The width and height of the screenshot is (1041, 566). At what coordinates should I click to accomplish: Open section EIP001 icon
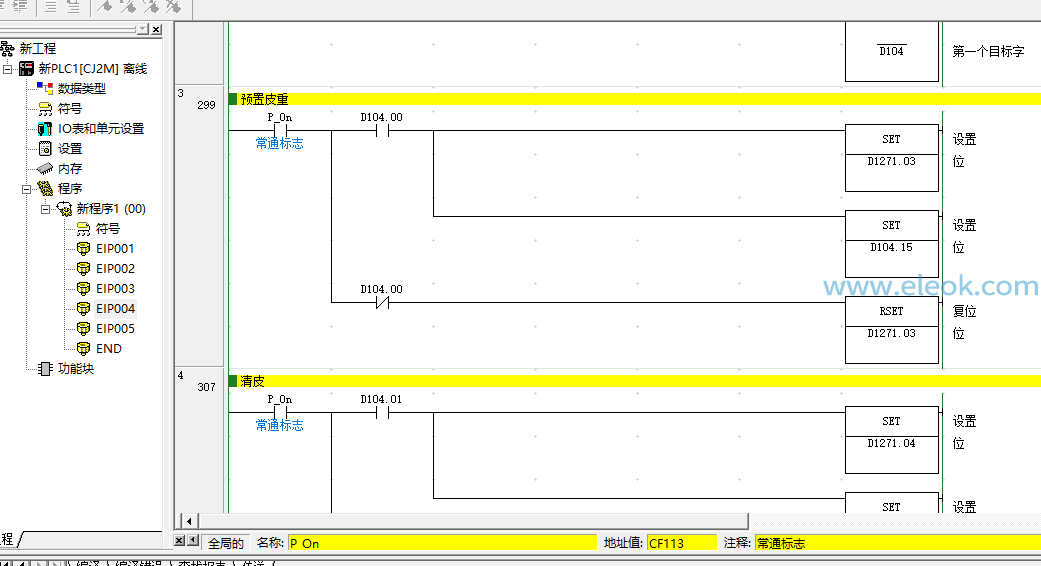pos(84,249)
